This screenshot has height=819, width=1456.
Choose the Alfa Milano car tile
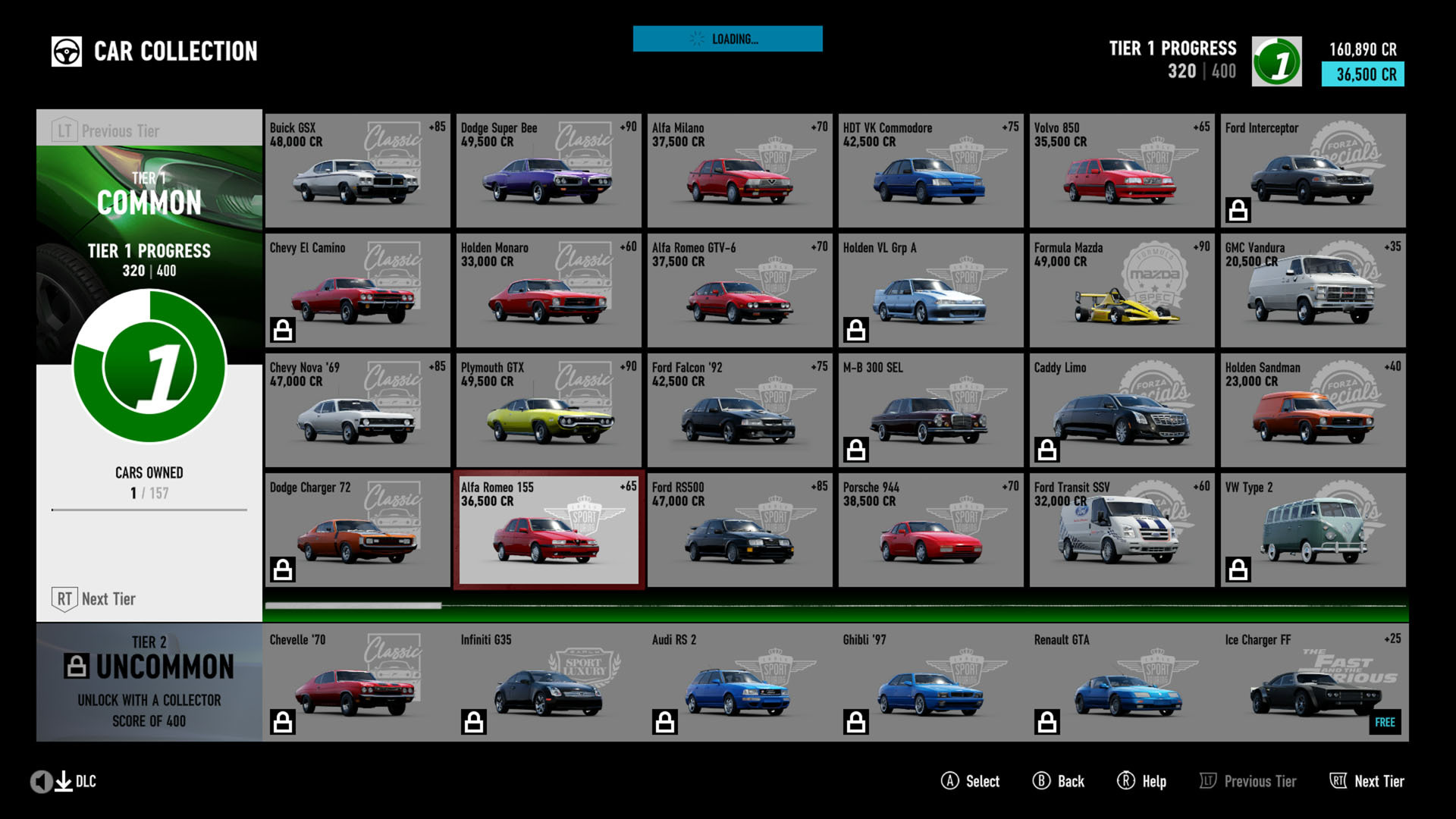pos(739,171)
